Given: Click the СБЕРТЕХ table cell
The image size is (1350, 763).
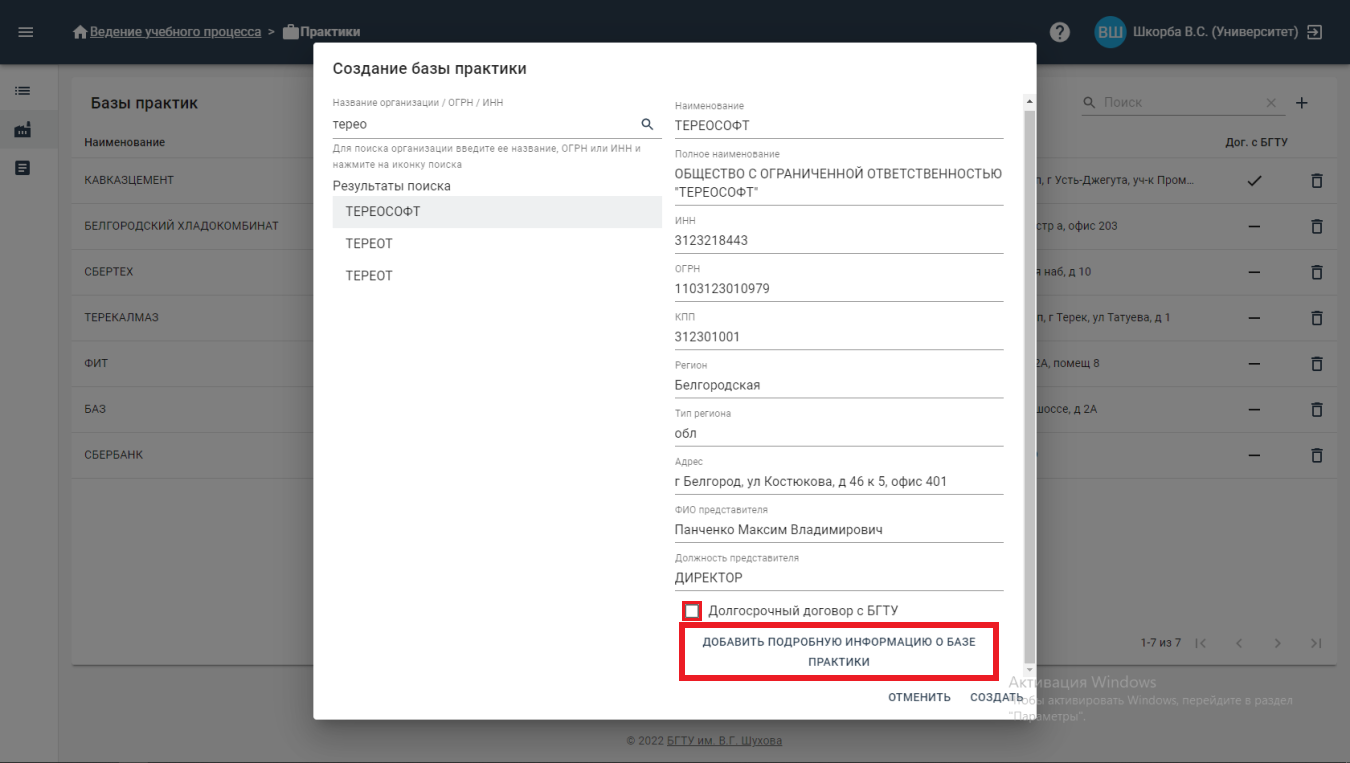Looking at the screenshot, I should (109, 272).
